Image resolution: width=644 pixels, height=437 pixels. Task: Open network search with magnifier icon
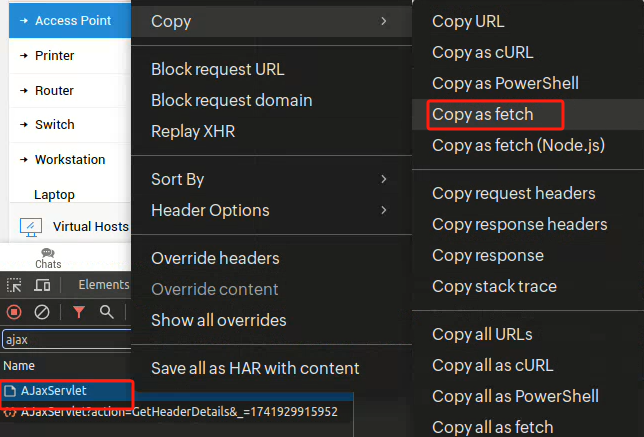click(106, 312)
